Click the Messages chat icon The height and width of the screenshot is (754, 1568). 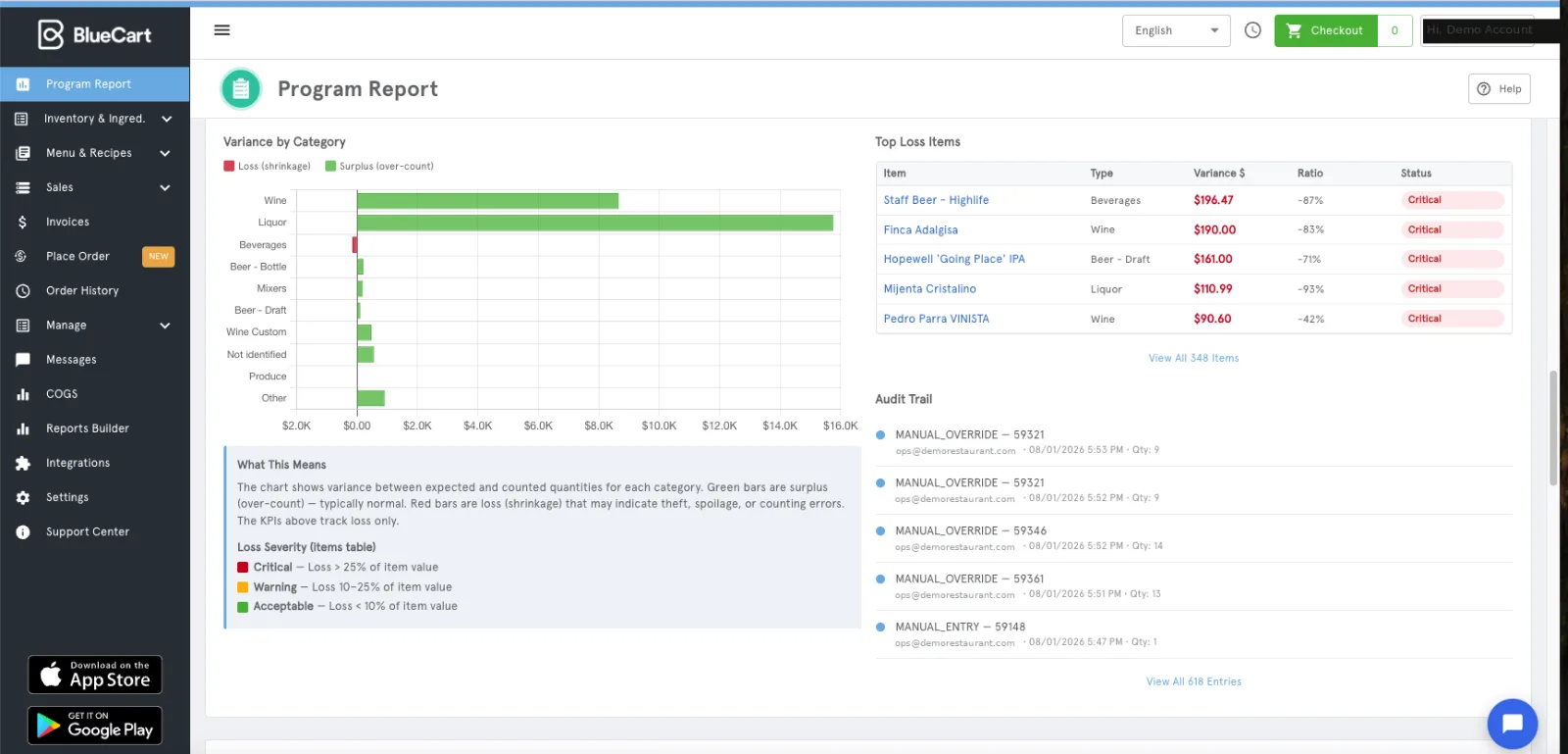[23, 360]
